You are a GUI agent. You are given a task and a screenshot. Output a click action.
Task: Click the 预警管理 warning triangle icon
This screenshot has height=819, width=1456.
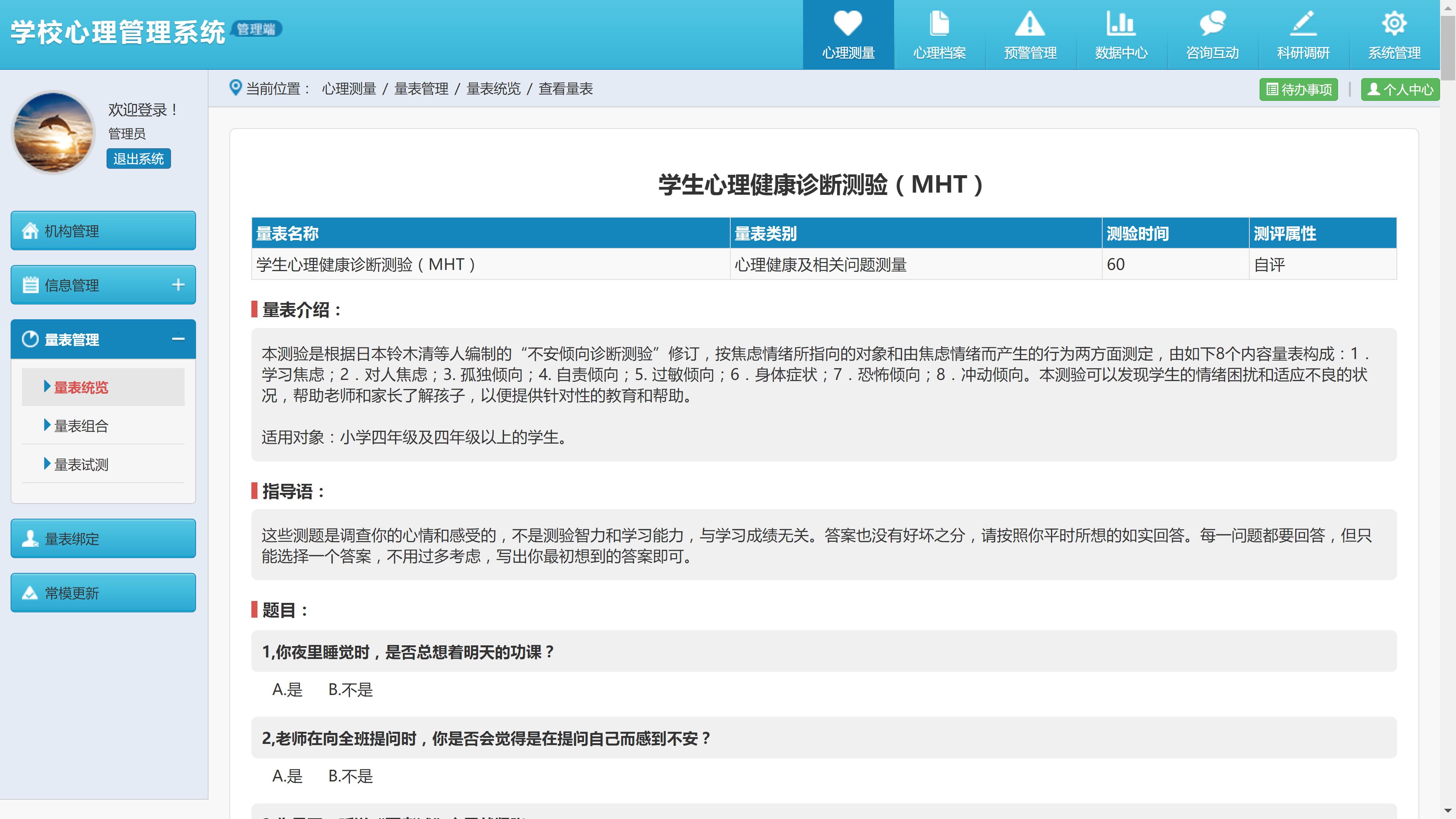coord(1030,24)
